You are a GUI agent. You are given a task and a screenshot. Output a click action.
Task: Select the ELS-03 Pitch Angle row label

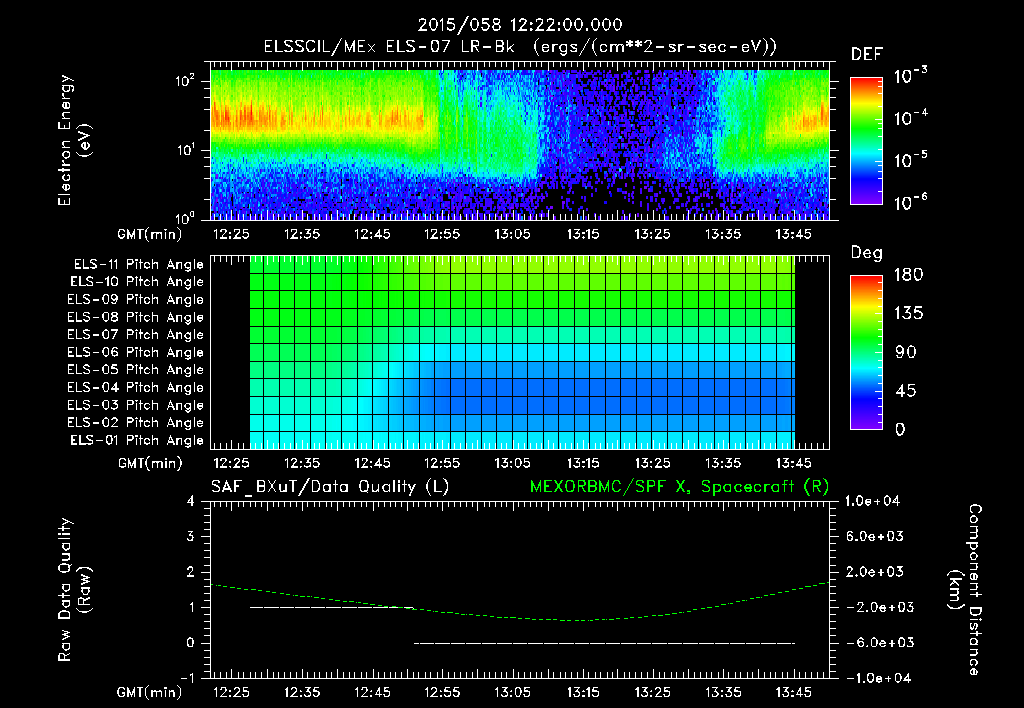[x=136, y=405]
